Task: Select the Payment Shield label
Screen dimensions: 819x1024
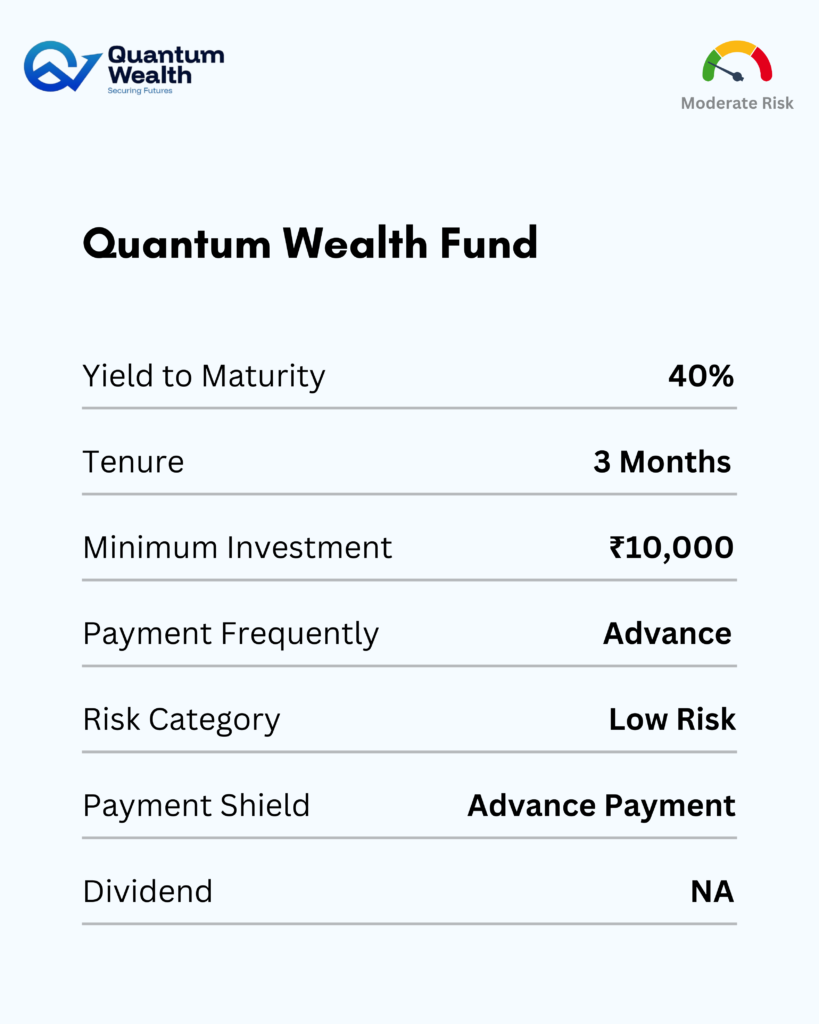Action: (196, 806)
